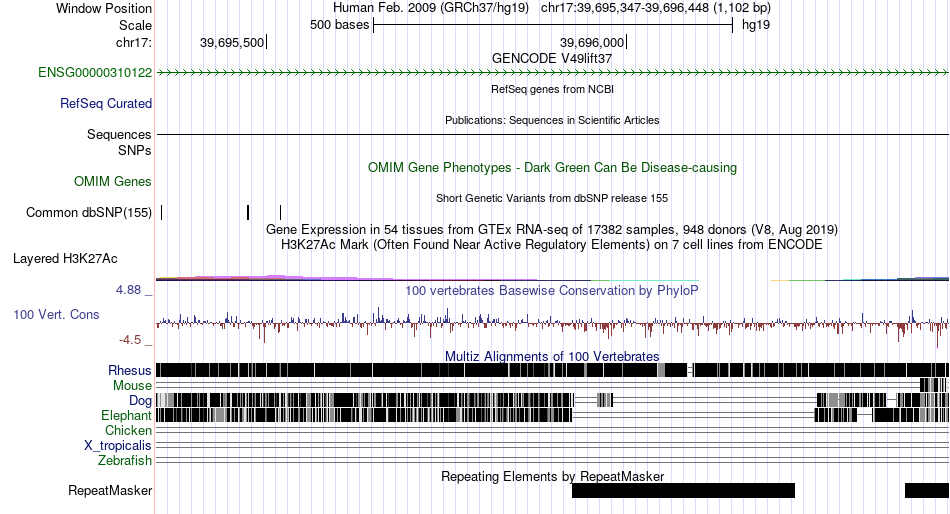Click the leftmost common dbSNP variant tick
This screenshot has height=514, width=950.
tap(162, 212)
